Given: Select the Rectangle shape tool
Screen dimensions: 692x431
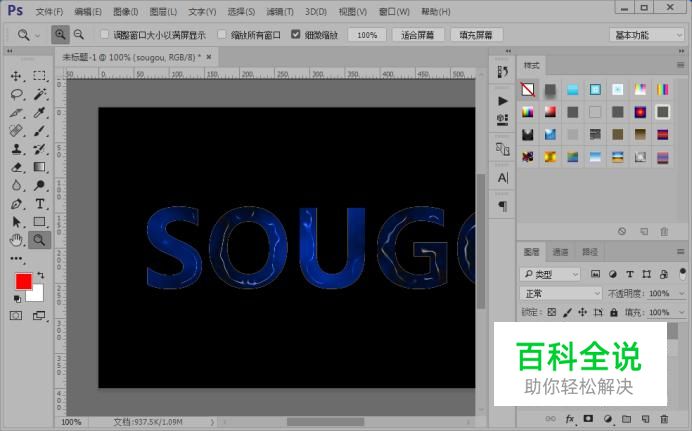Looking at the screenshot, I should point(39,222).
